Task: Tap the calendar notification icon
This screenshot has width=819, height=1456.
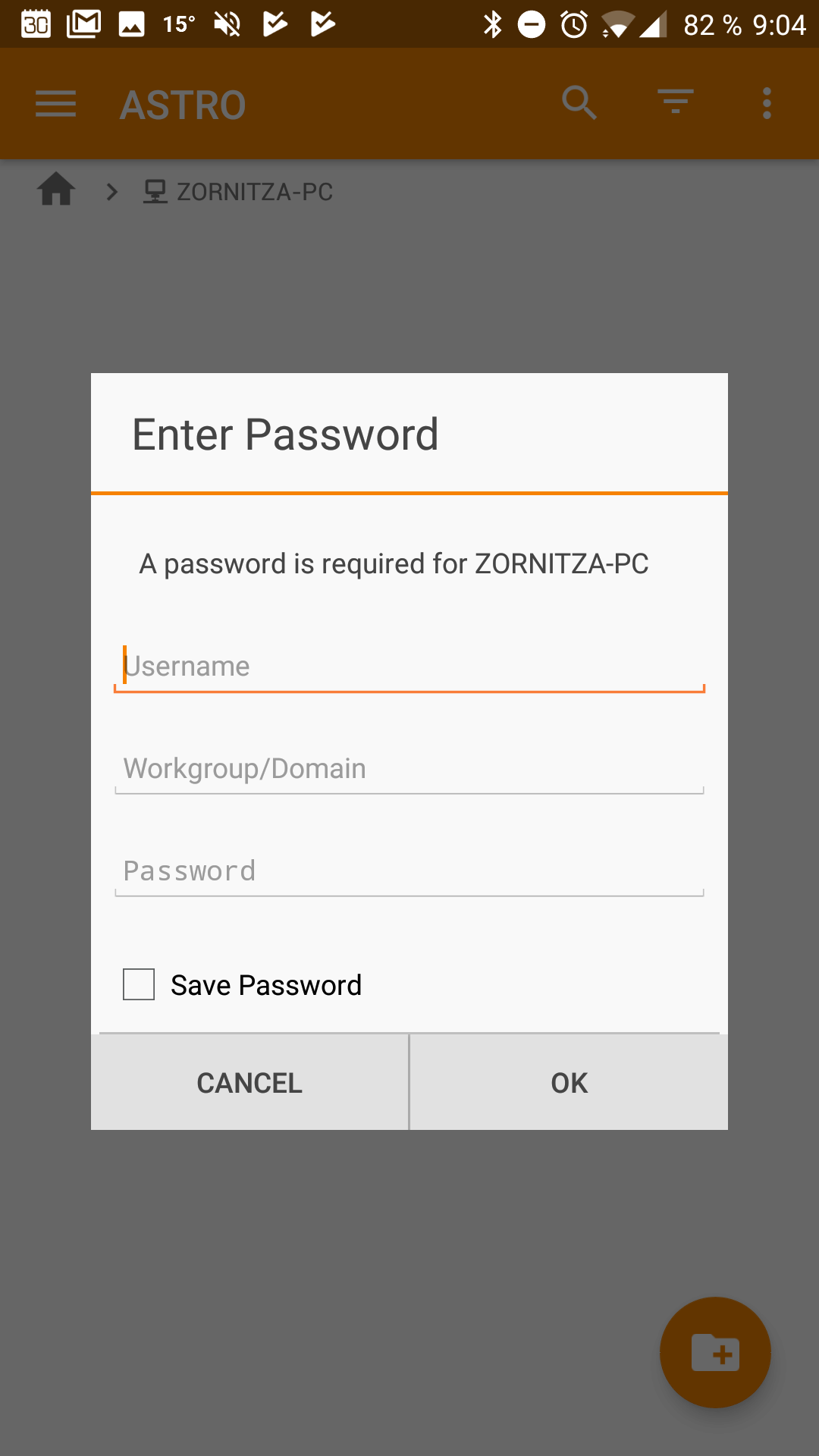Action: click(36, 24)
